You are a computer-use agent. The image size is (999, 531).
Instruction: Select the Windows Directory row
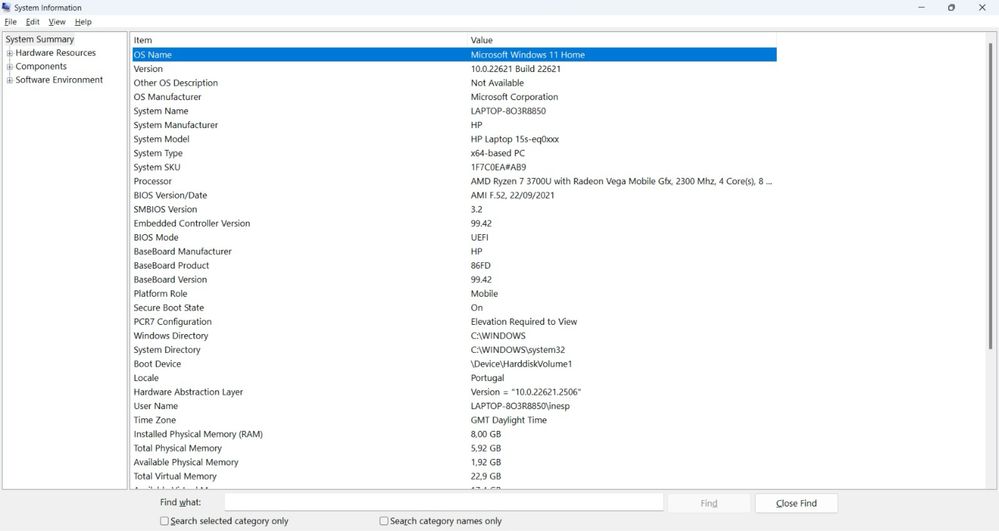[454, 335]
